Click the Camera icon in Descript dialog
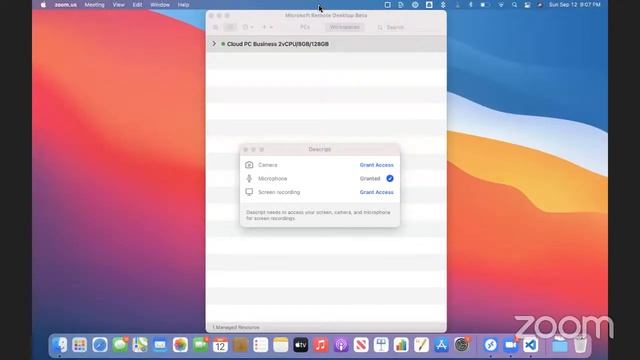640x360 pixels. point(249,165)
